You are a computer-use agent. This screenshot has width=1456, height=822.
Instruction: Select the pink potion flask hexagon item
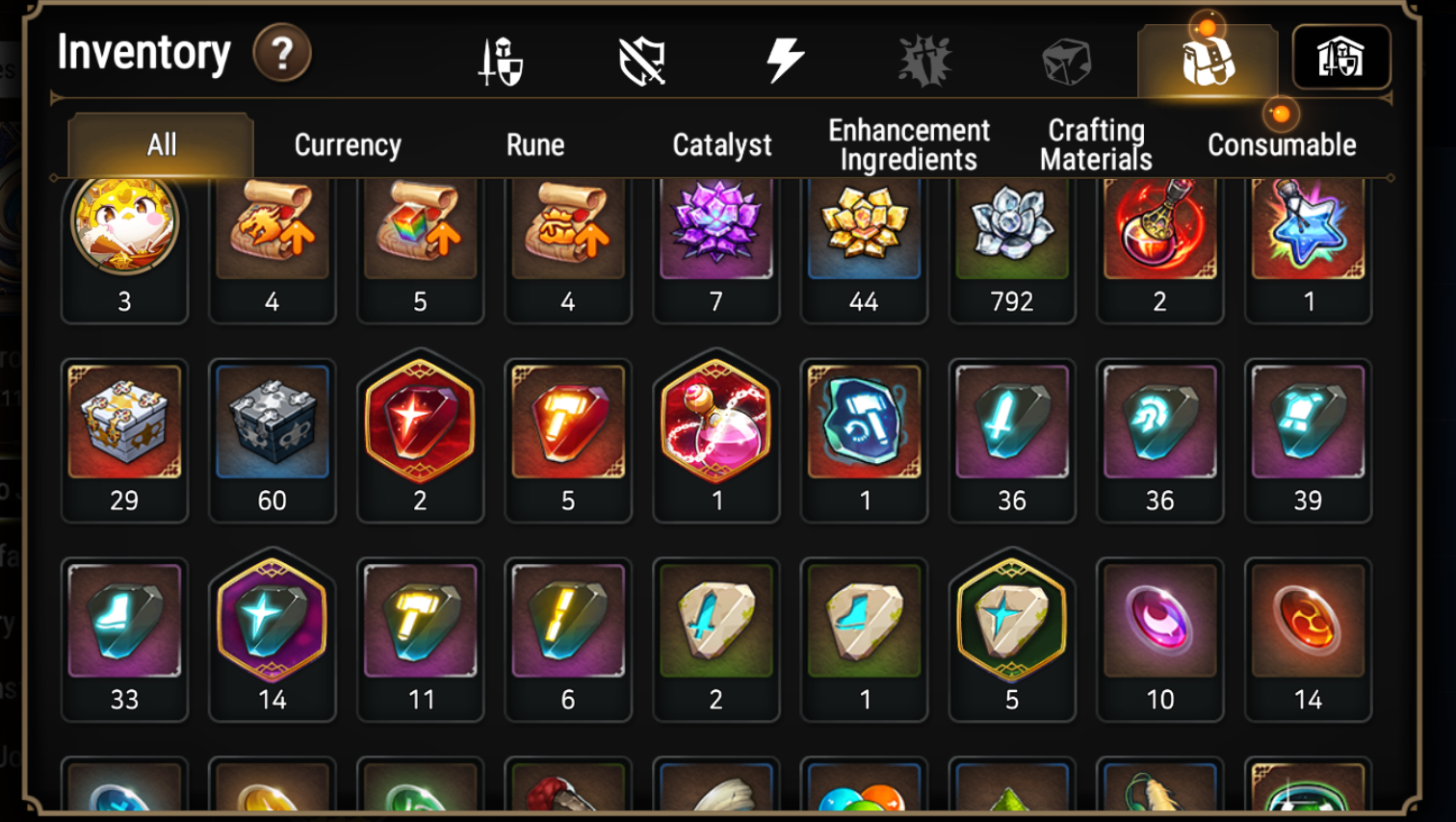coord(715,436)
